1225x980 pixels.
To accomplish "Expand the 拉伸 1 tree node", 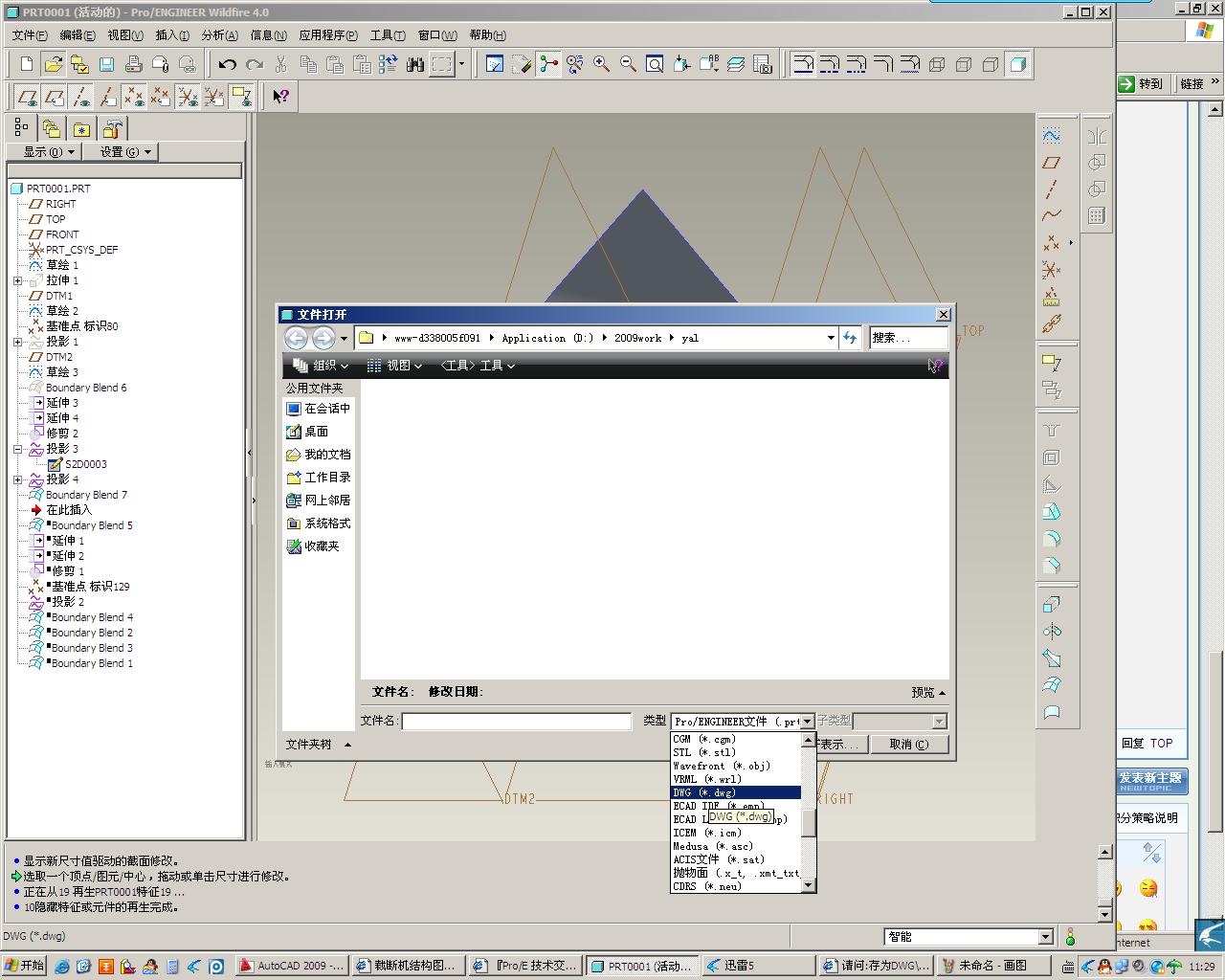I will 18,280.
